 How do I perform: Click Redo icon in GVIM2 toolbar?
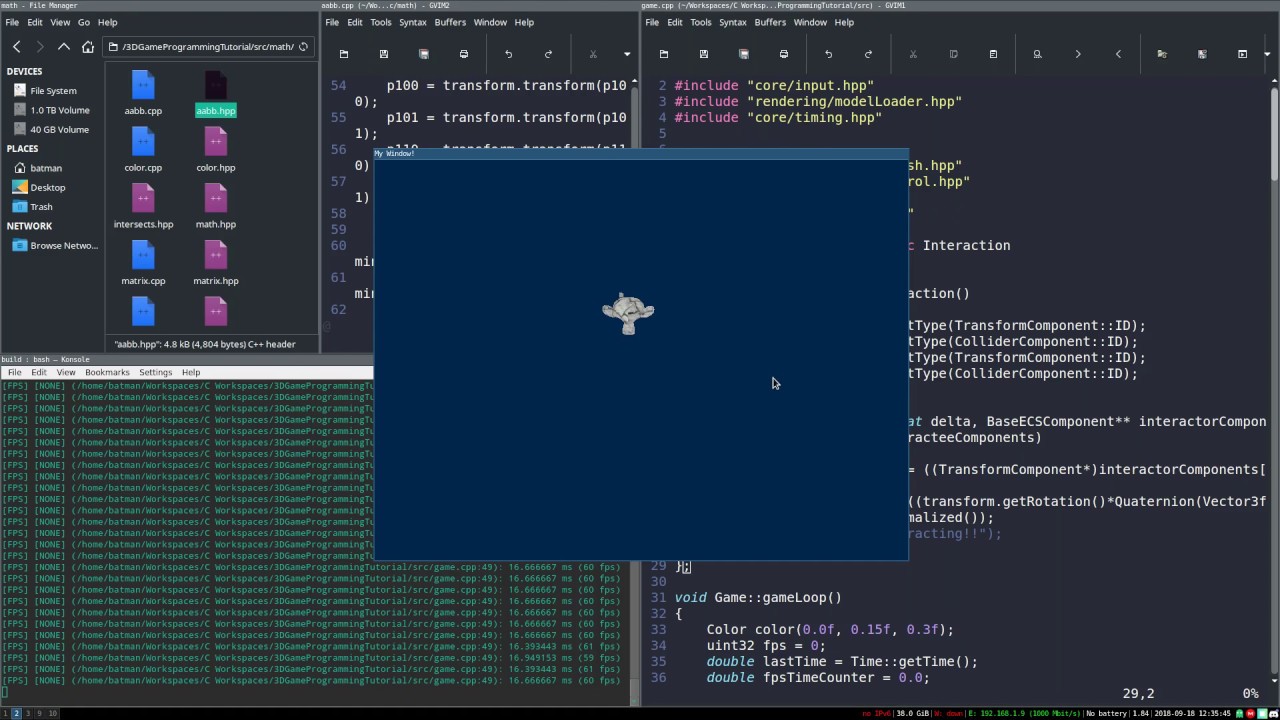pos(548,54)
